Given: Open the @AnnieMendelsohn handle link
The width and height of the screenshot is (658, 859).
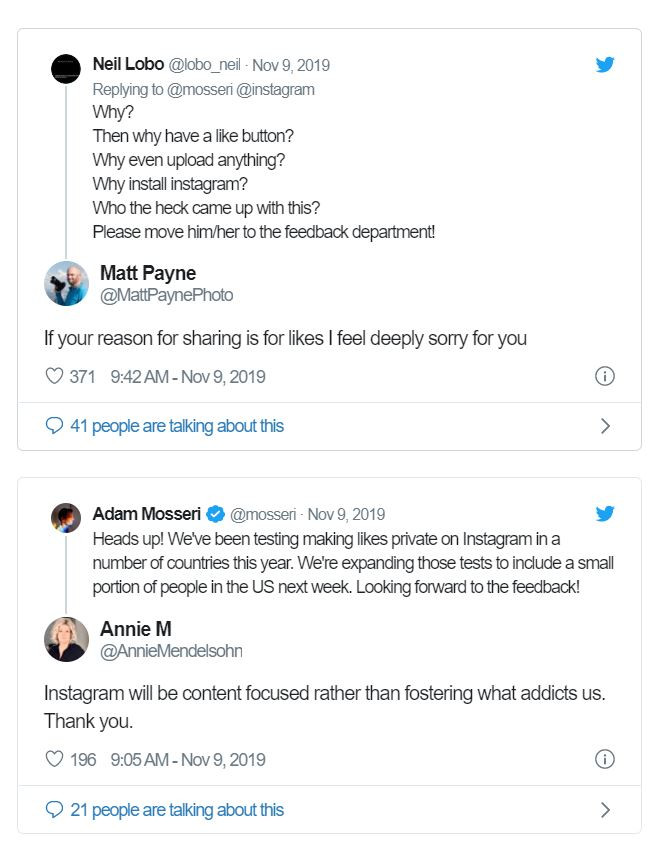Looking at the screenshot, I should 171,651.
